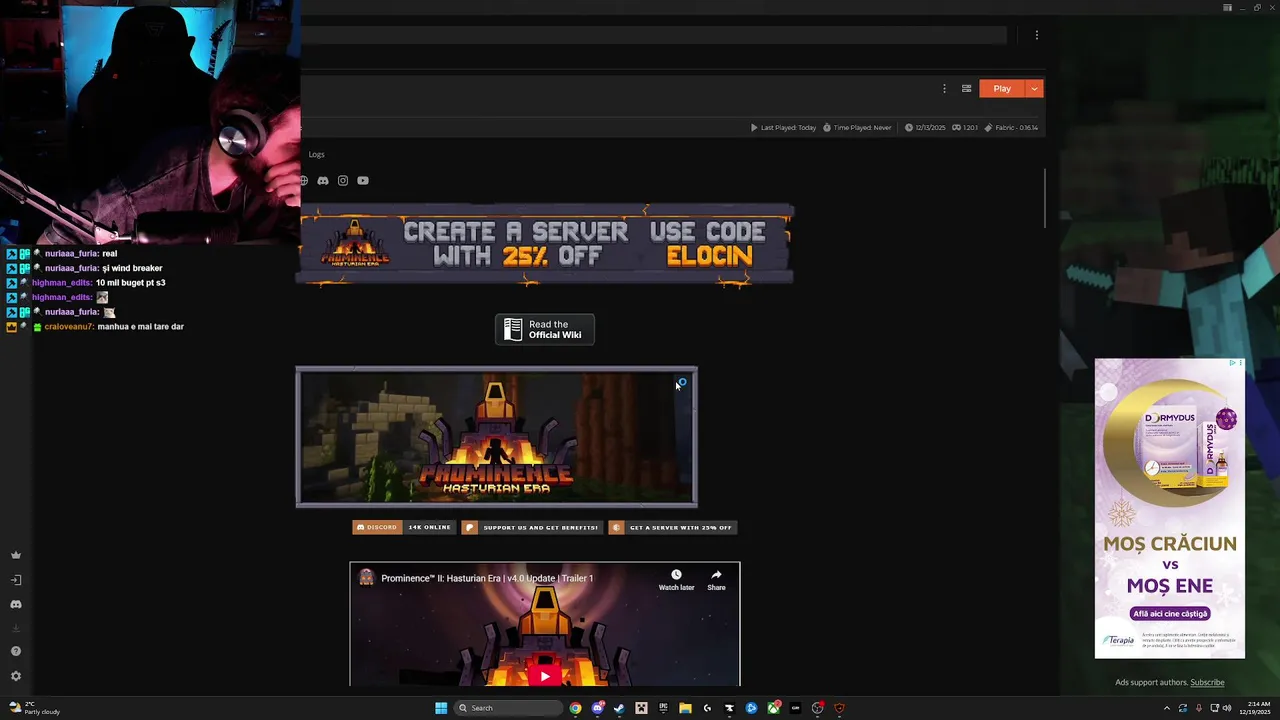The height and width of the screenshot is (720, 1280).
Task: Open the settings gear in sidebar
Action: [x=16, y=676]
